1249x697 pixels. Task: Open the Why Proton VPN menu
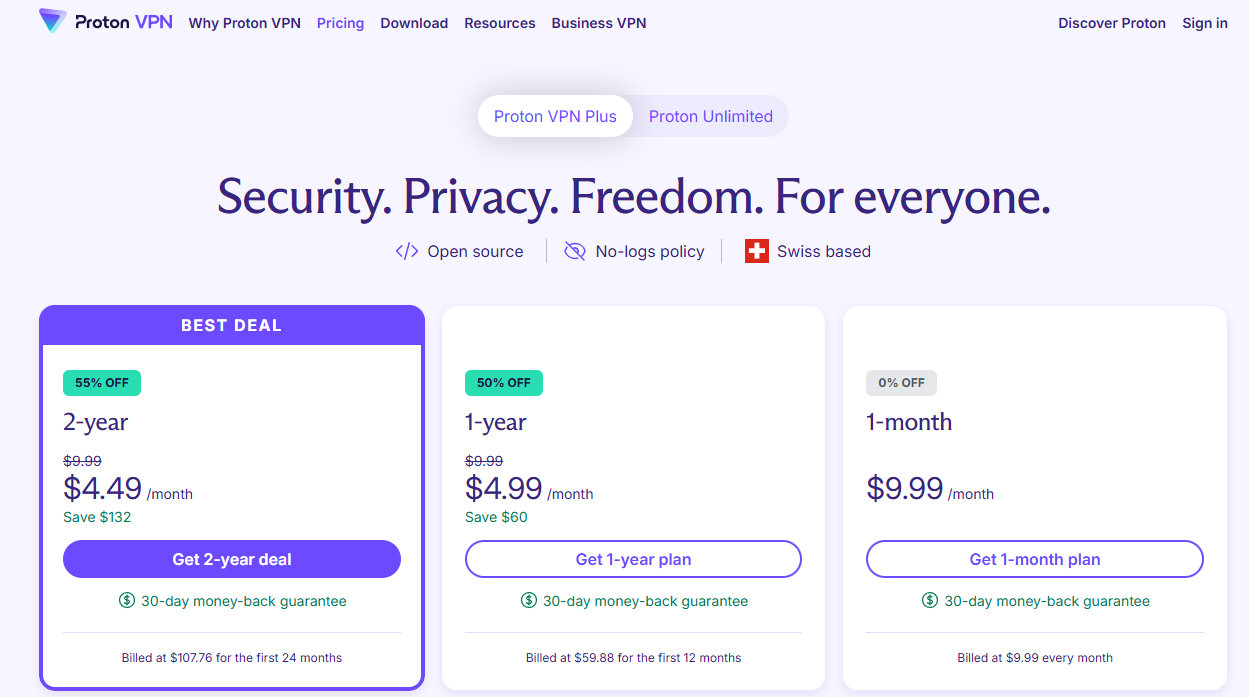click(244, 22)
